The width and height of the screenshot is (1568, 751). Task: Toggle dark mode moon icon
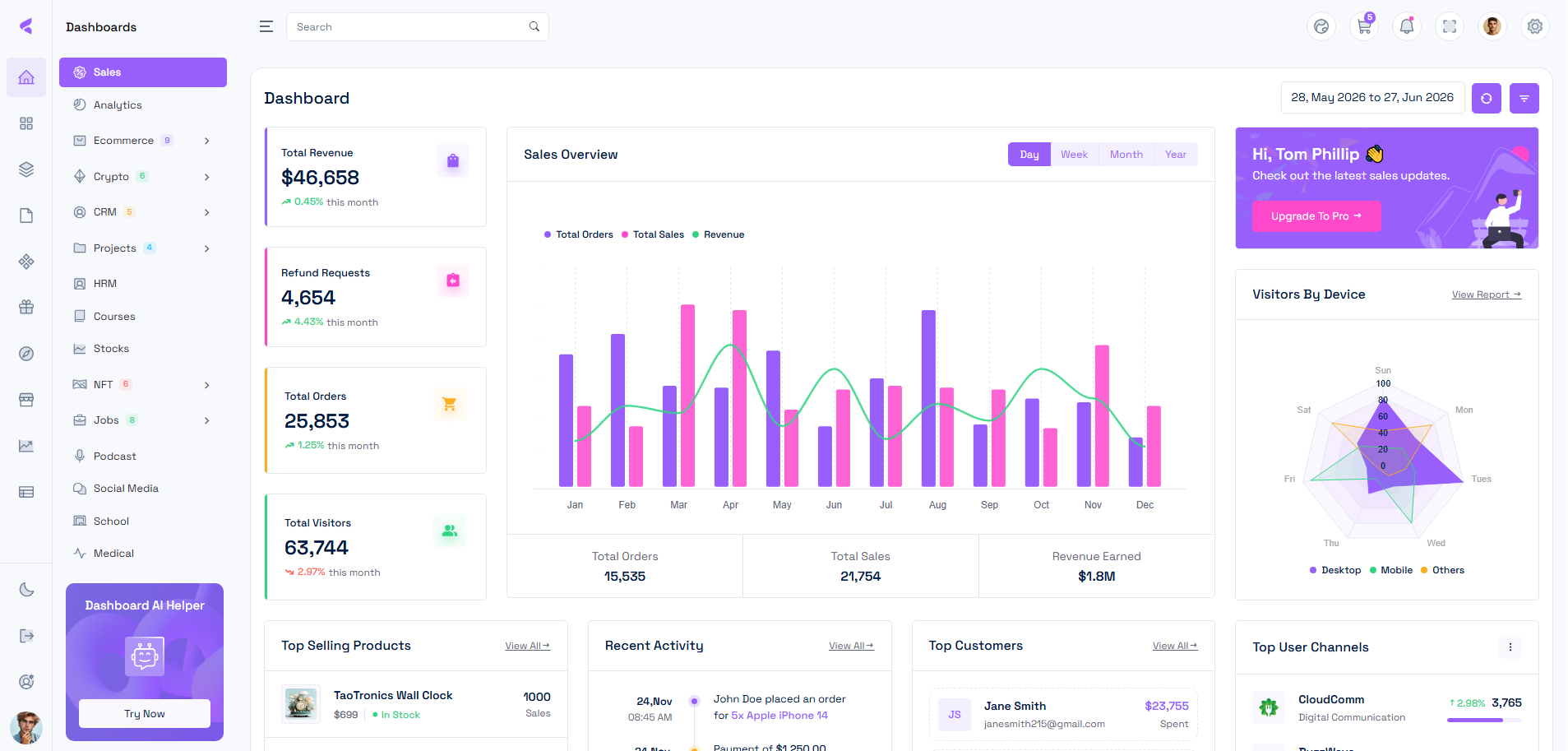click(x=26, y=589)
